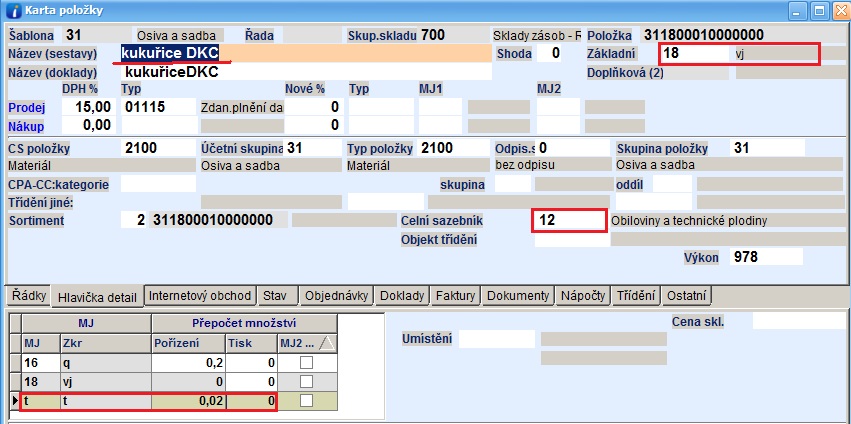Click the triangle icon in MJ2 column header
Viewport: 851px width, 424px height.
click(x=325, y=343)
